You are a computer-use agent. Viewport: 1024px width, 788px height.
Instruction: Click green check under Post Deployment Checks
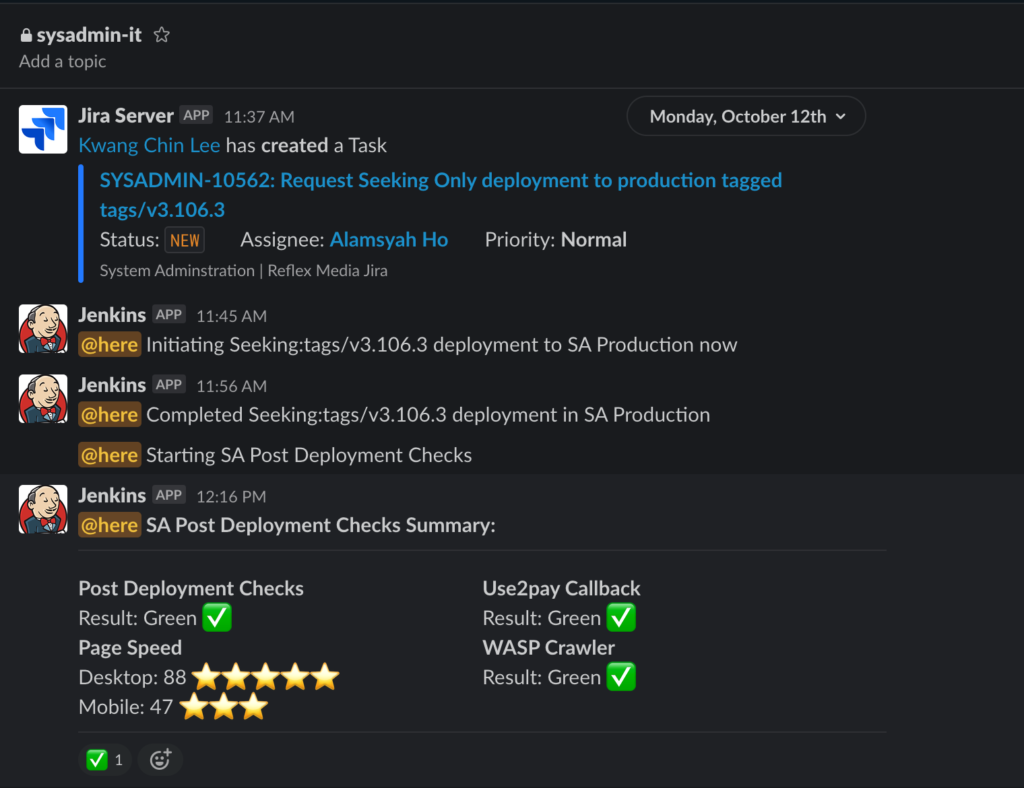tap(217, 618)
